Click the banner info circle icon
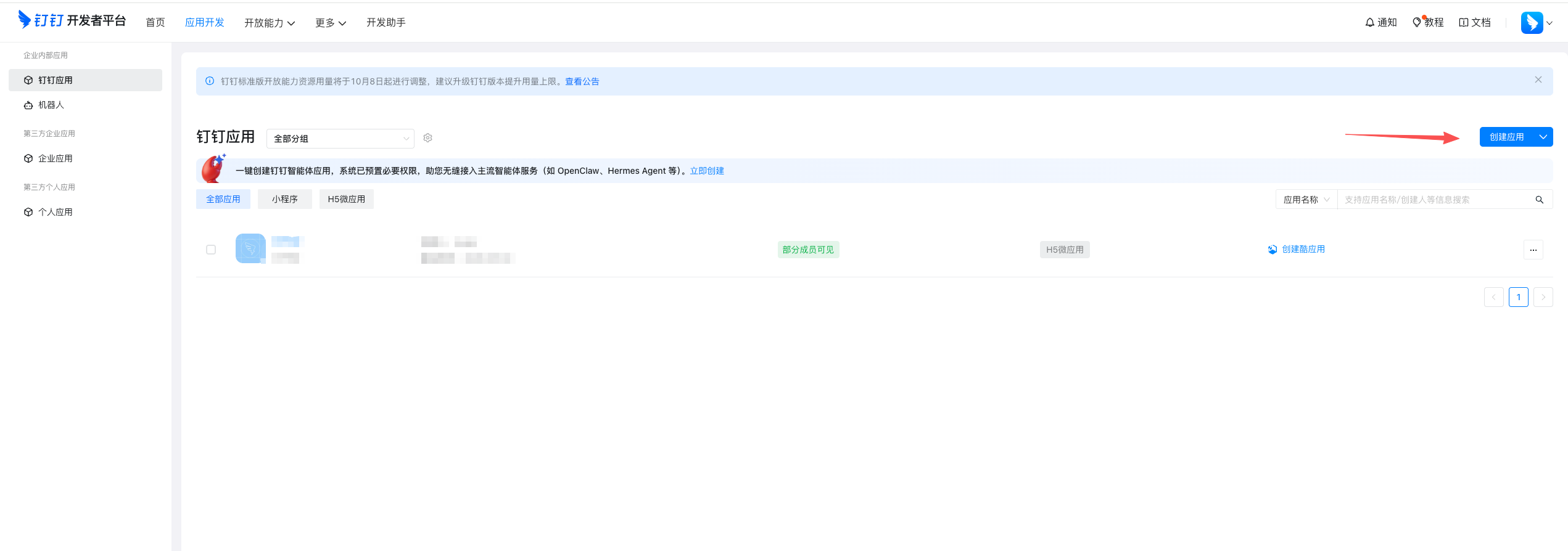The height and width of the screenshot is (551, 1568). point(210,81)
